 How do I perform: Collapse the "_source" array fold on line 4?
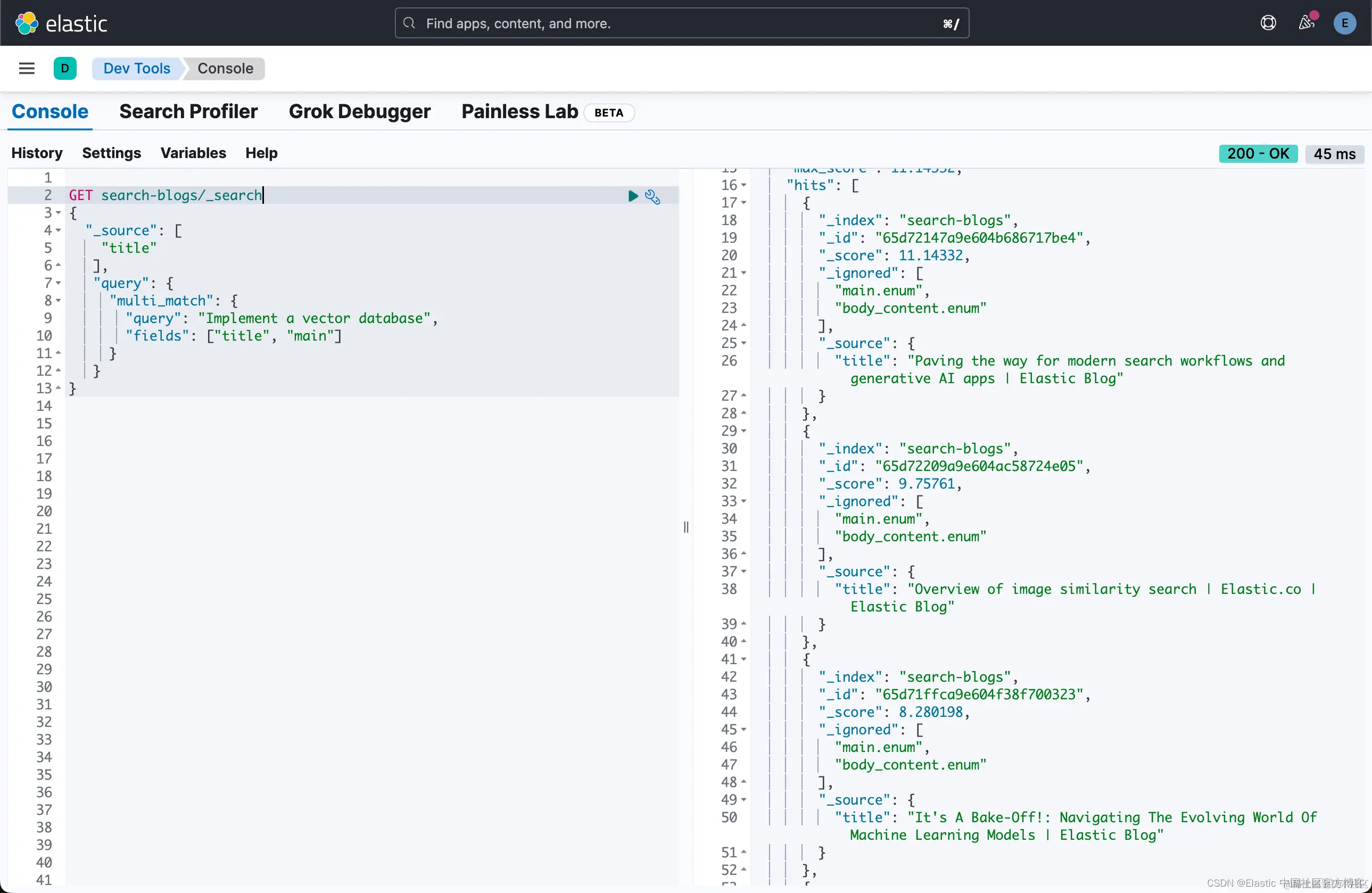click(58, 230)
